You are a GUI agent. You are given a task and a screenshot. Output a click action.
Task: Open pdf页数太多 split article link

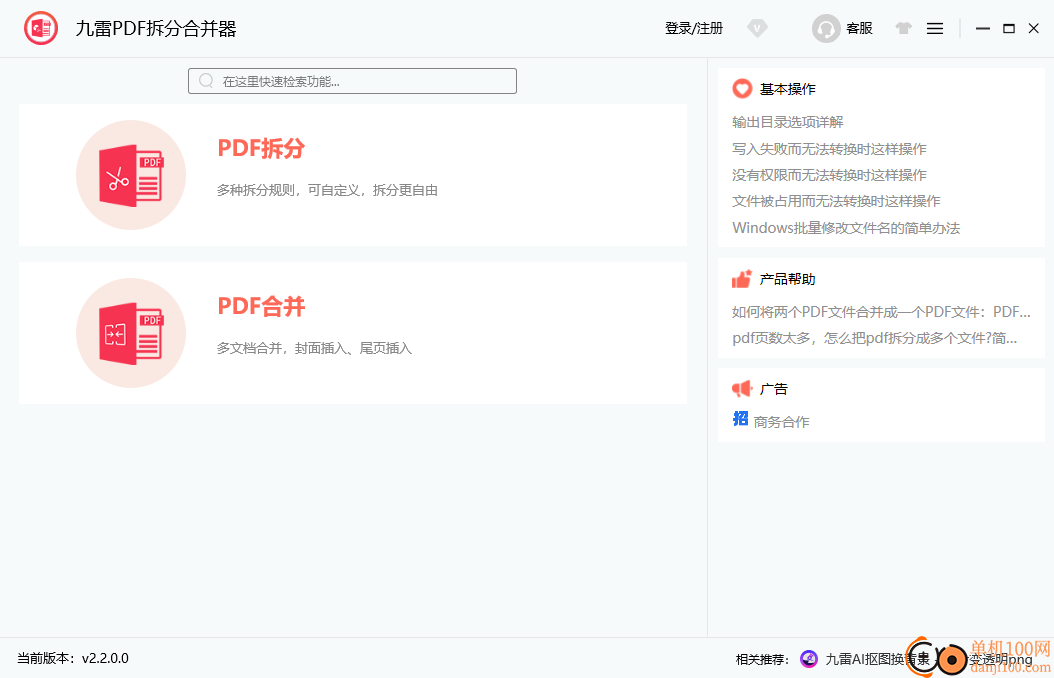tap(875, 338)
